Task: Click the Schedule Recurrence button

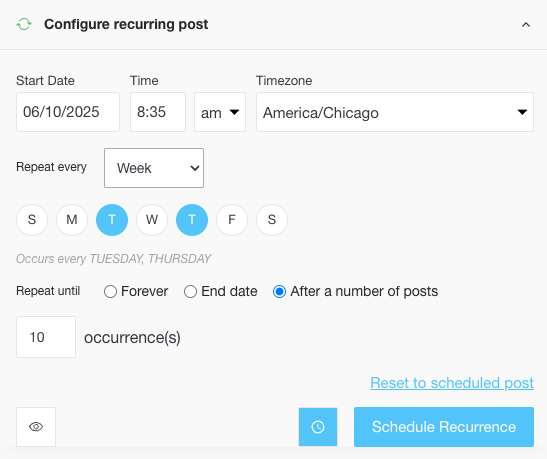Action: coord(444,427)
